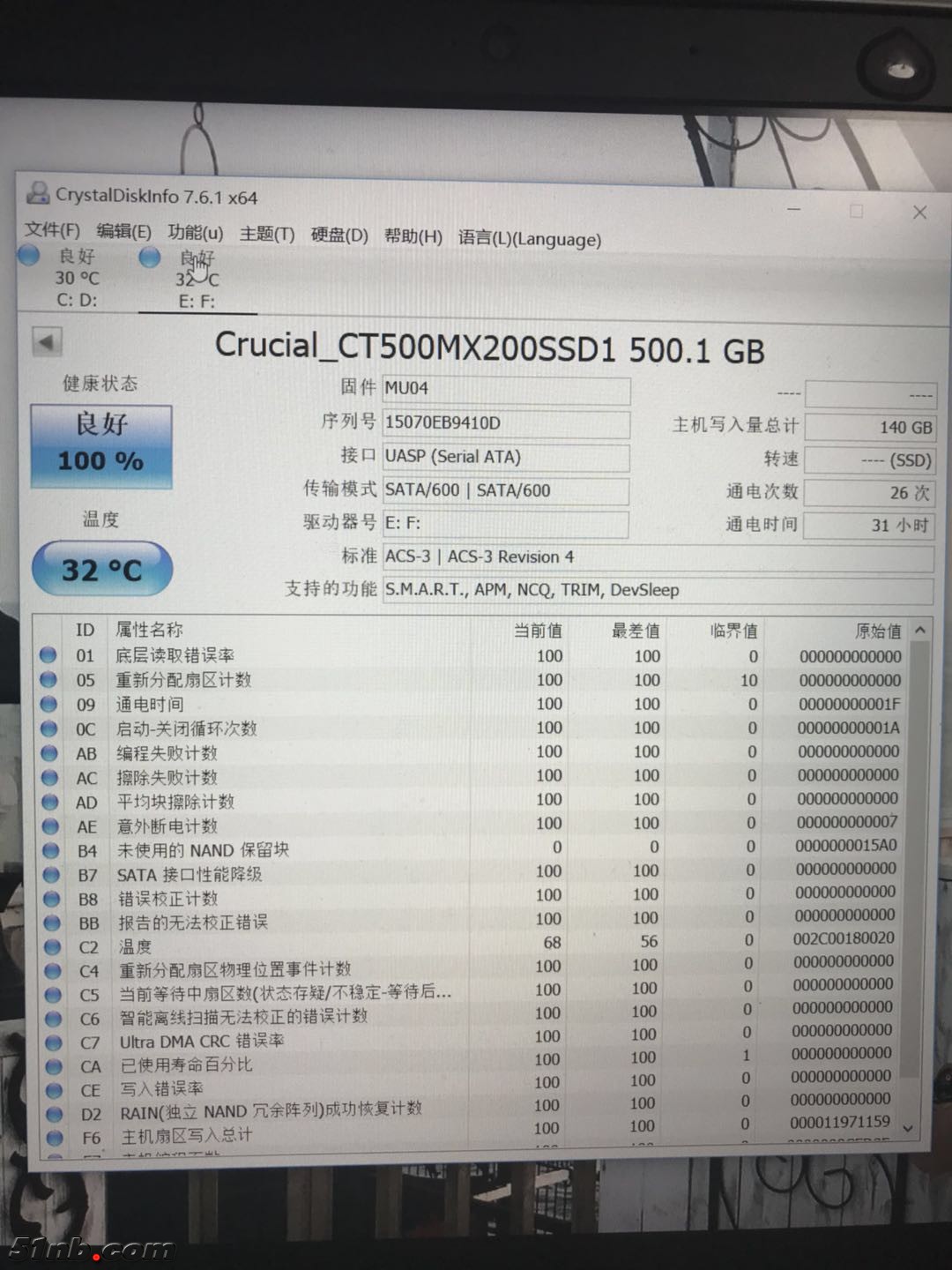Click the 良好 100% health status button

tap(101, 446)
